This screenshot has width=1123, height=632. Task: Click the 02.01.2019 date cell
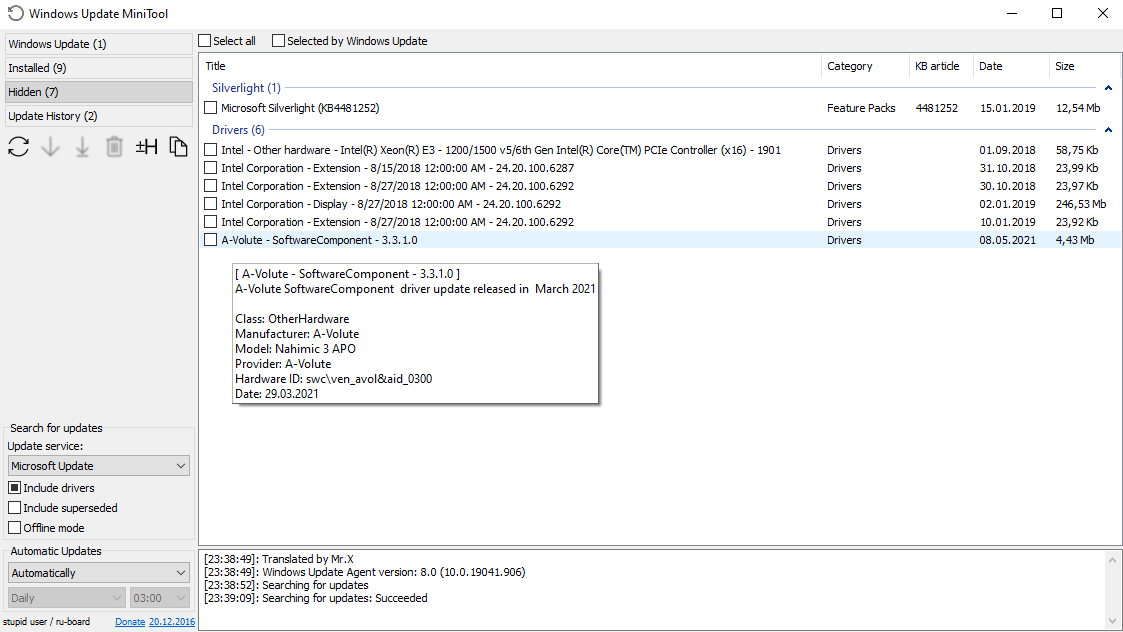tap(1008, 204)
